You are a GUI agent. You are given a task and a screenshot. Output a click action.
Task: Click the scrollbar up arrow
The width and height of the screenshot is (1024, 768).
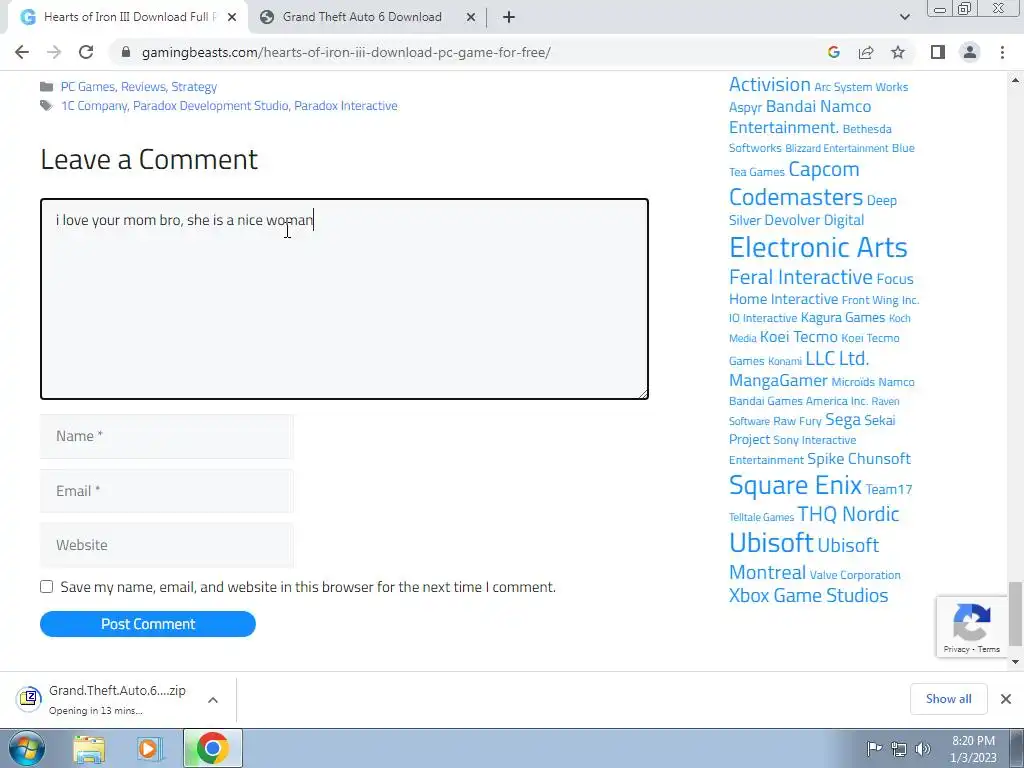click(x=1014, y=80)
